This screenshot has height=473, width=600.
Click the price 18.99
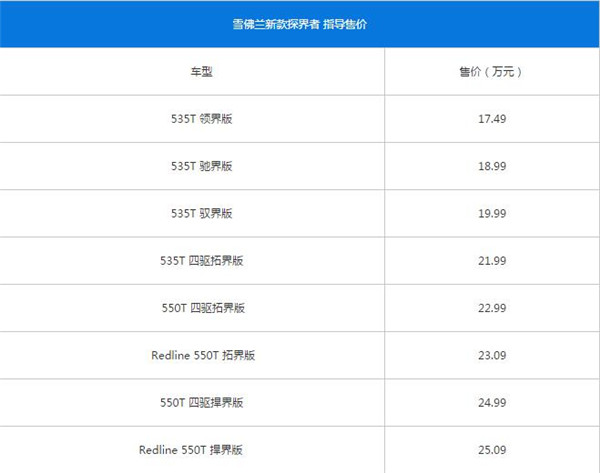click(x=492, y=166)
